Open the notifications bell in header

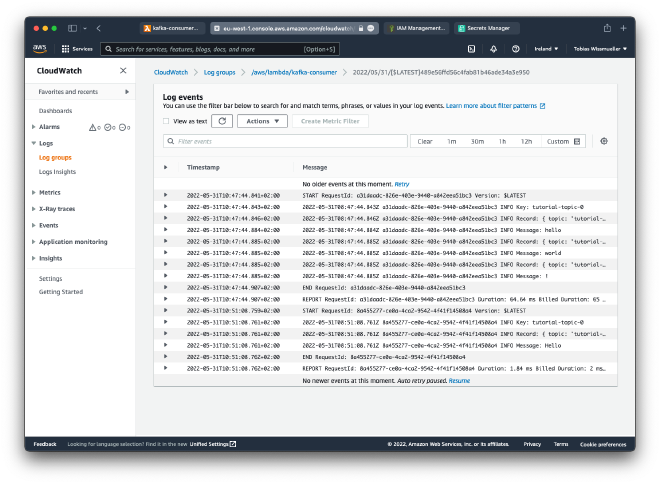pyautogui.click(x=492, y=48)
